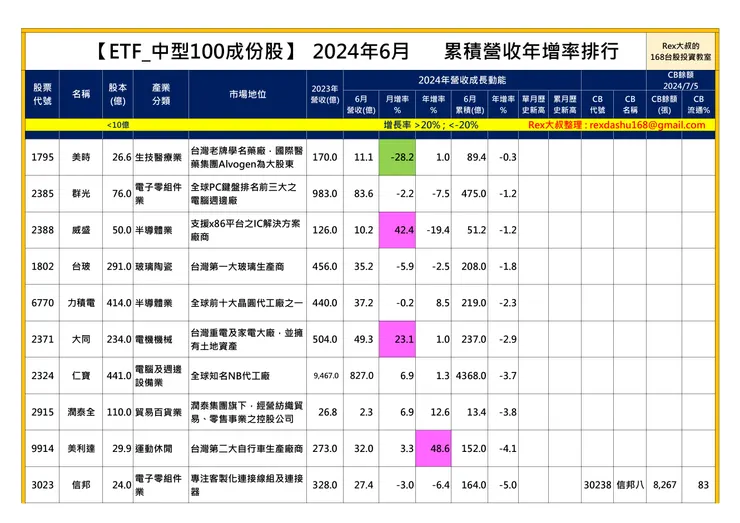Screen dimensions: 740x523
Task: Select stock code 3023
Action: coord(42,484)
